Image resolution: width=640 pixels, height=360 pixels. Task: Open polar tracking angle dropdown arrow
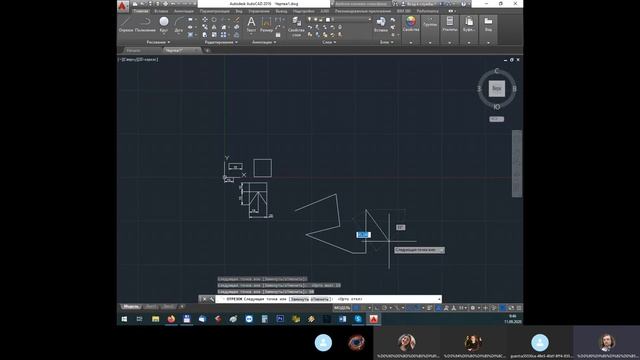(390, 308)
